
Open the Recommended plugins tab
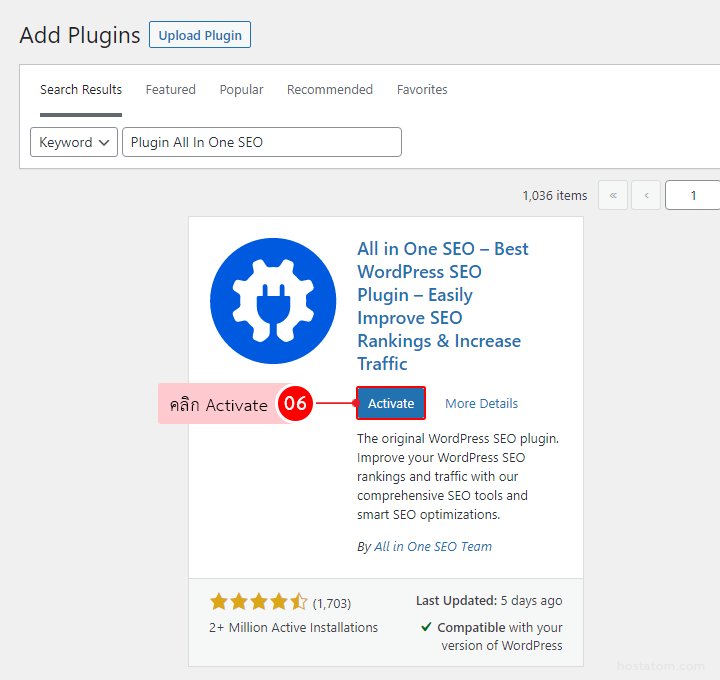330,90
